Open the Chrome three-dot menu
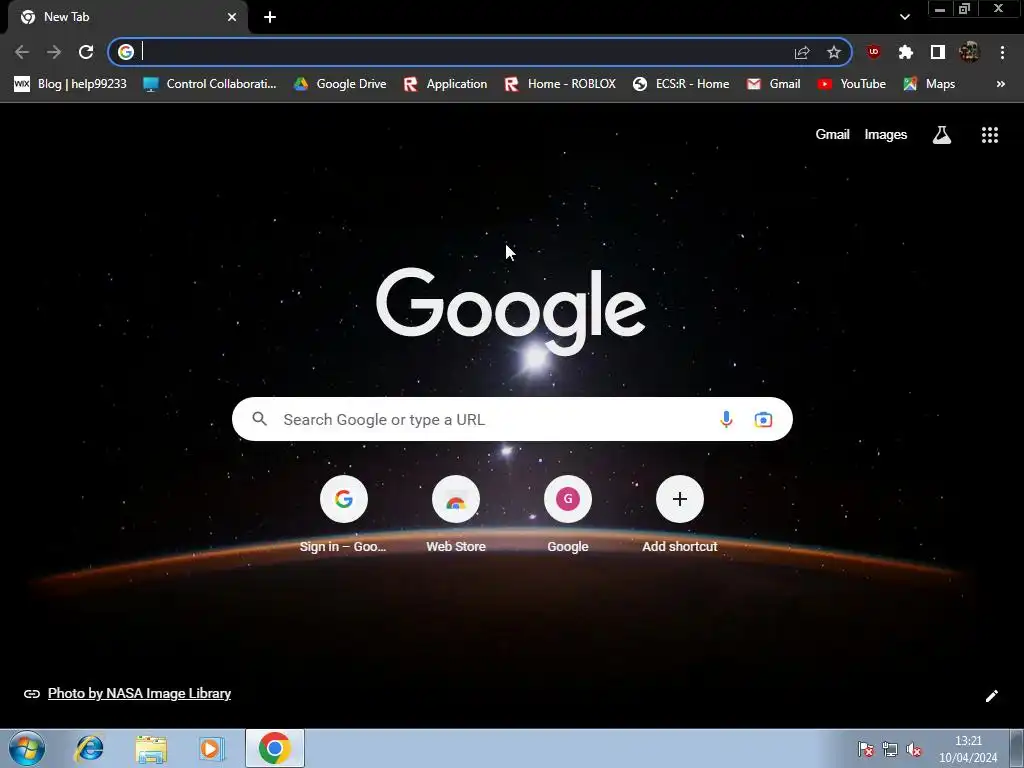This screenshot has width=1024, height=768. [x=1002, y=52]
